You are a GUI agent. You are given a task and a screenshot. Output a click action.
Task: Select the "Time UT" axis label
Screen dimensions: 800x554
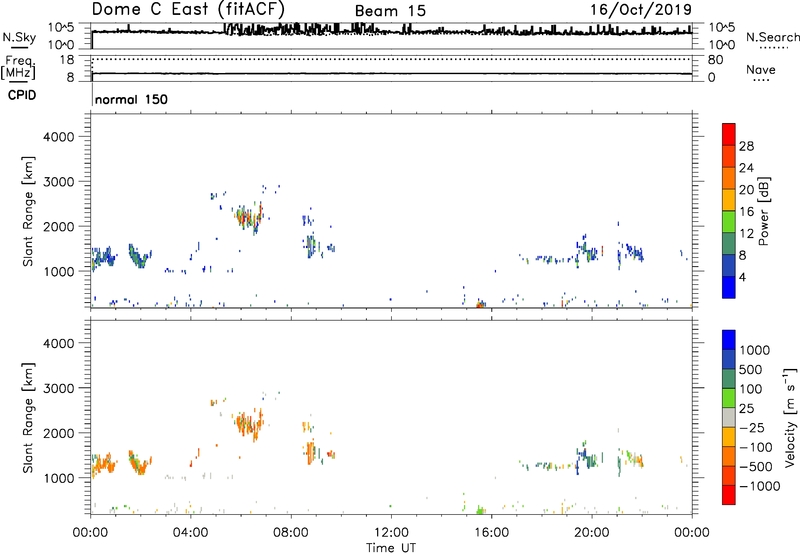[391, 548]
